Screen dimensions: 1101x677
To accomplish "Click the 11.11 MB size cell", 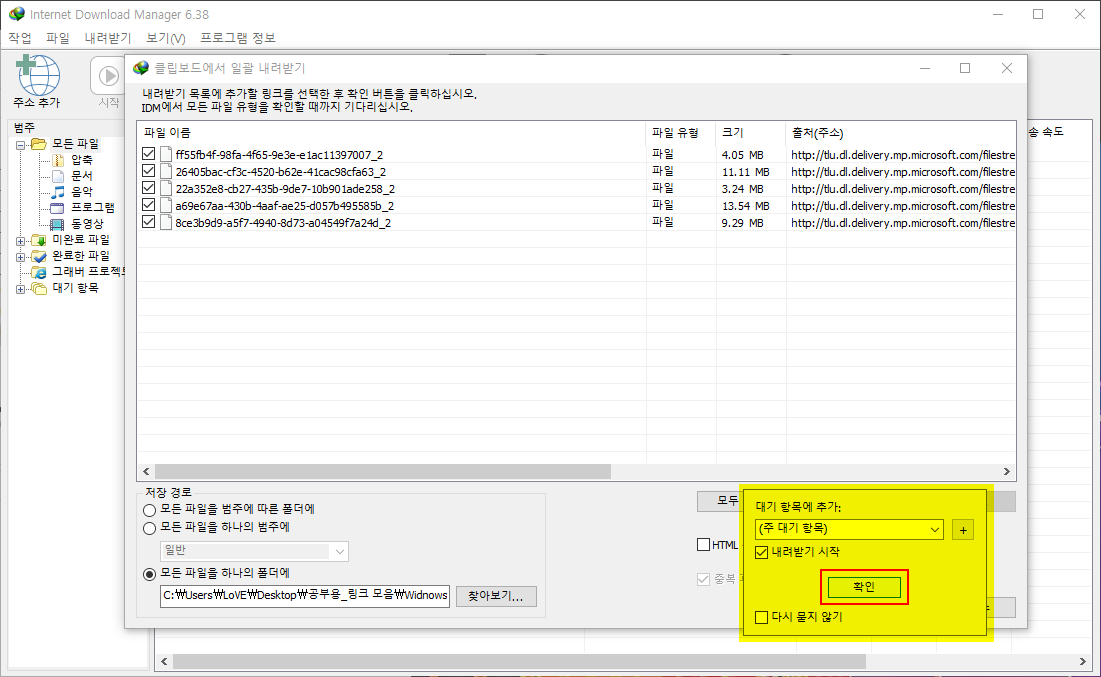I will coord(745,172).
